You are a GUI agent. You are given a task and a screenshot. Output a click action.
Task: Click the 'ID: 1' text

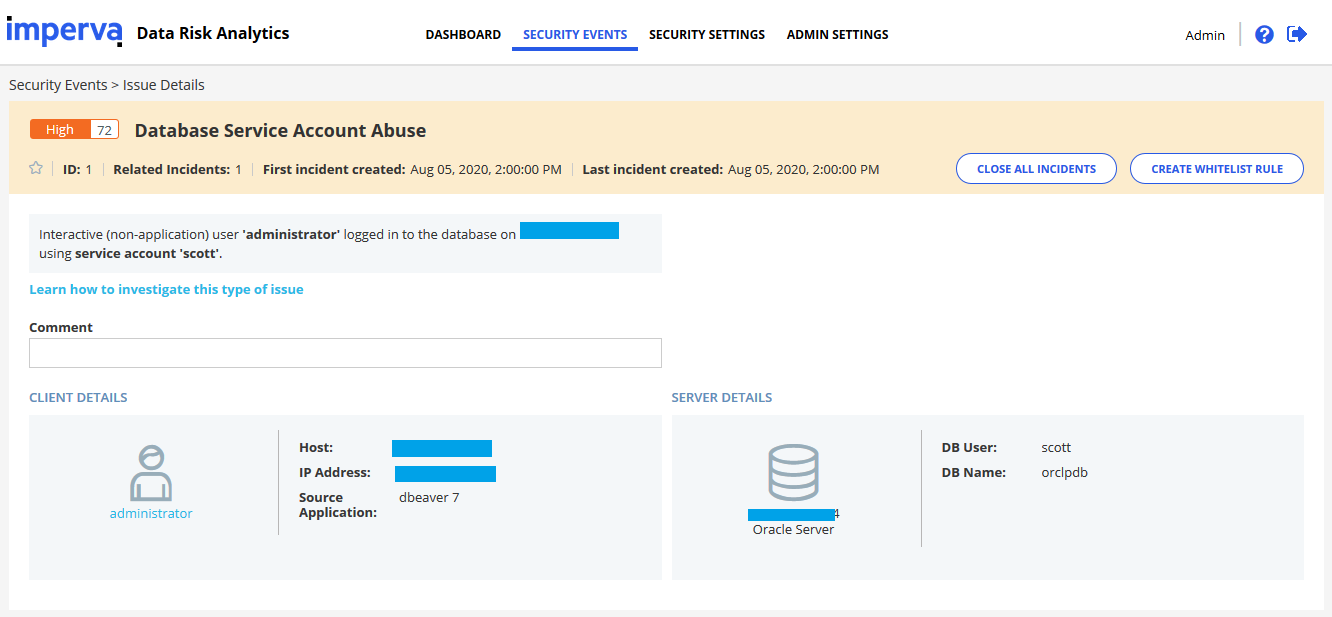click(77, 169)
